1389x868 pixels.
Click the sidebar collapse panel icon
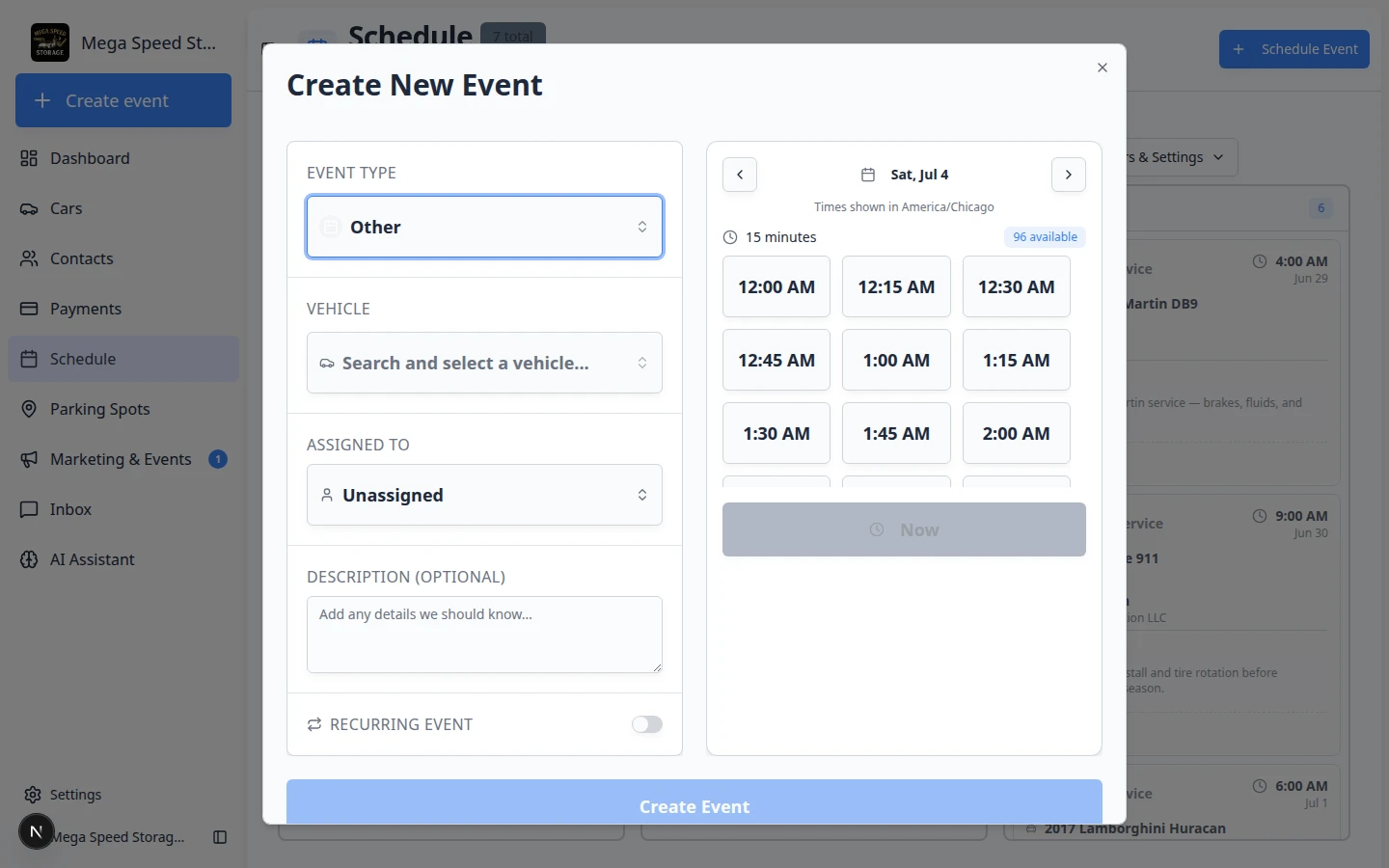(220, 837)
